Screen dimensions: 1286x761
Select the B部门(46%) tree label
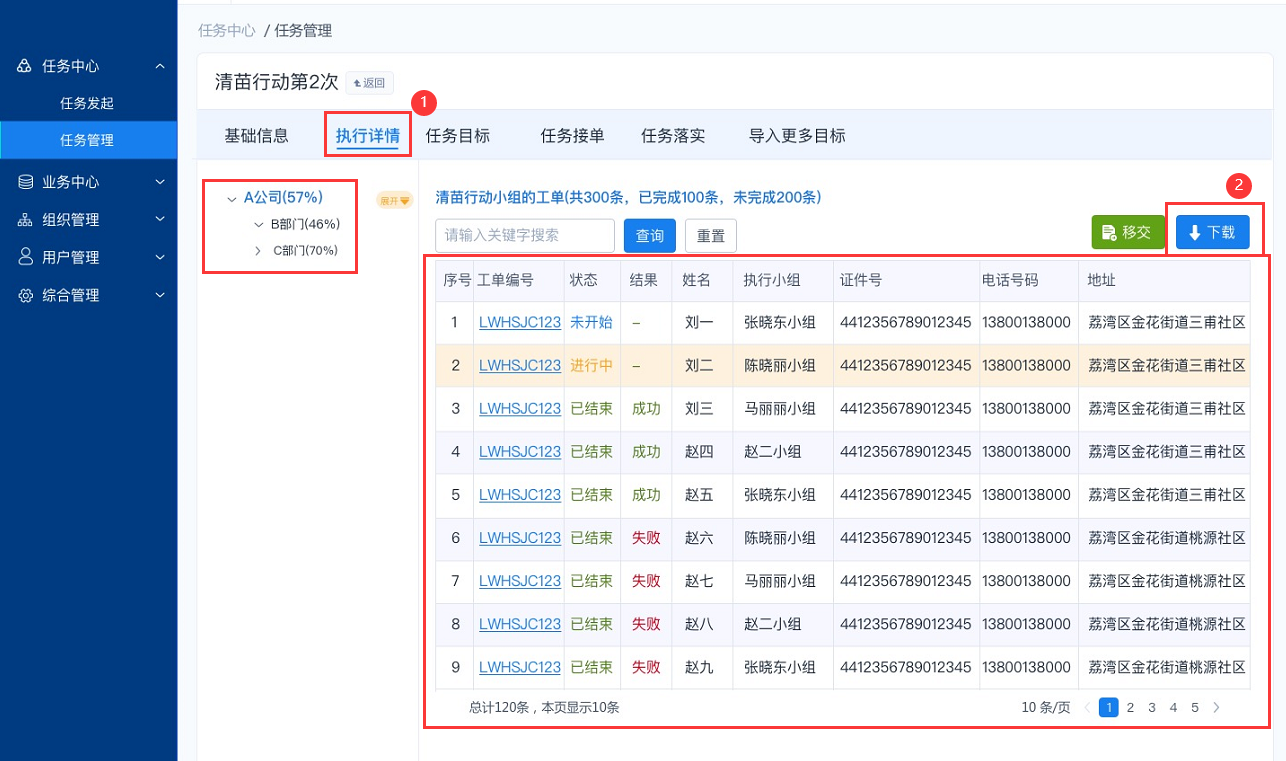pyautogui.click(x=305, y=225)
